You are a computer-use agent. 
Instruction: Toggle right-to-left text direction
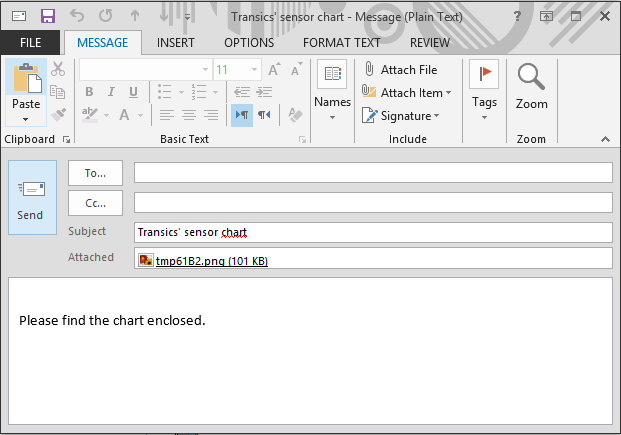tap(264, 115)
